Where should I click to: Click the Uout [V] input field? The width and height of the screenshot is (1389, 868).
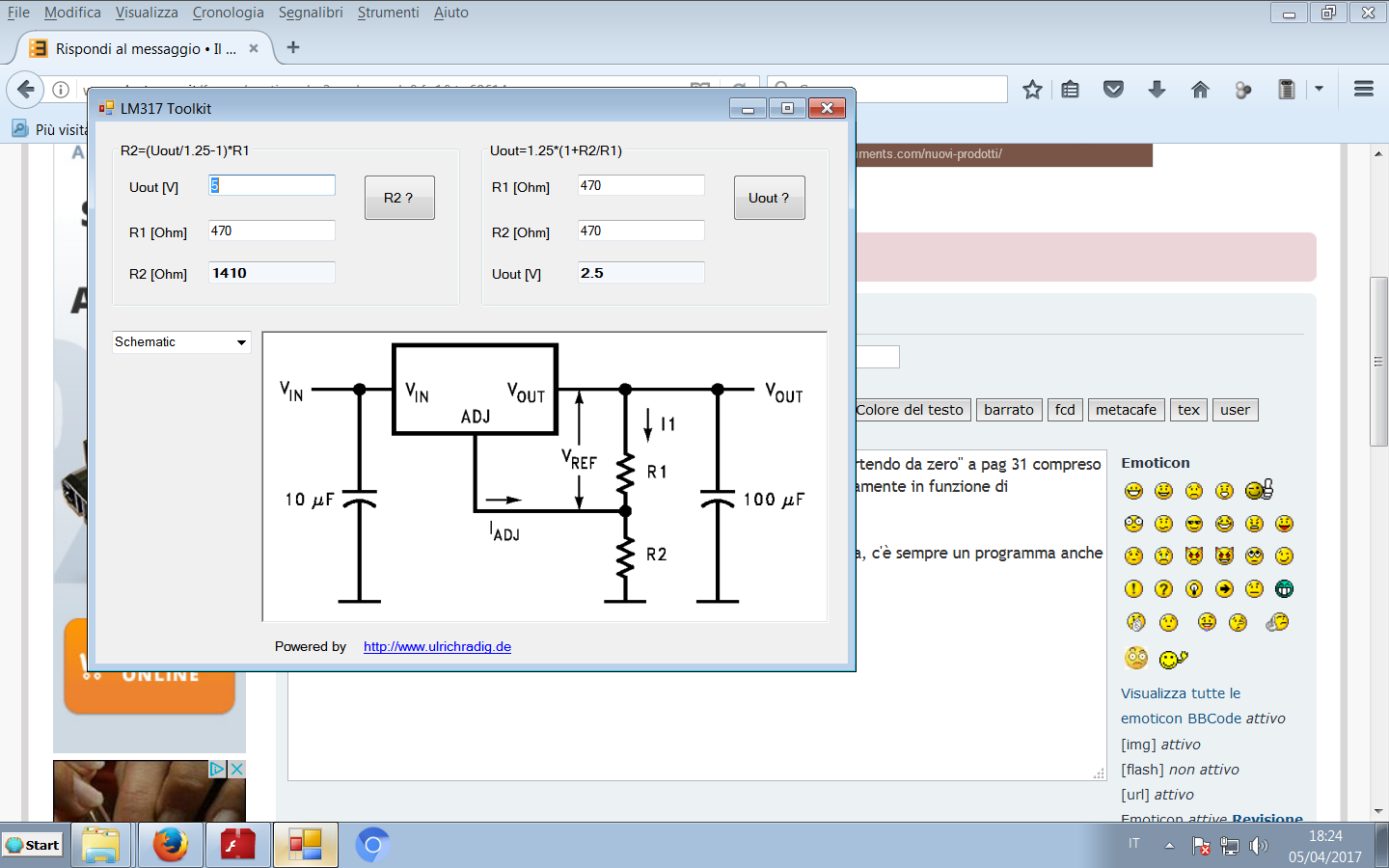[272, 185]
